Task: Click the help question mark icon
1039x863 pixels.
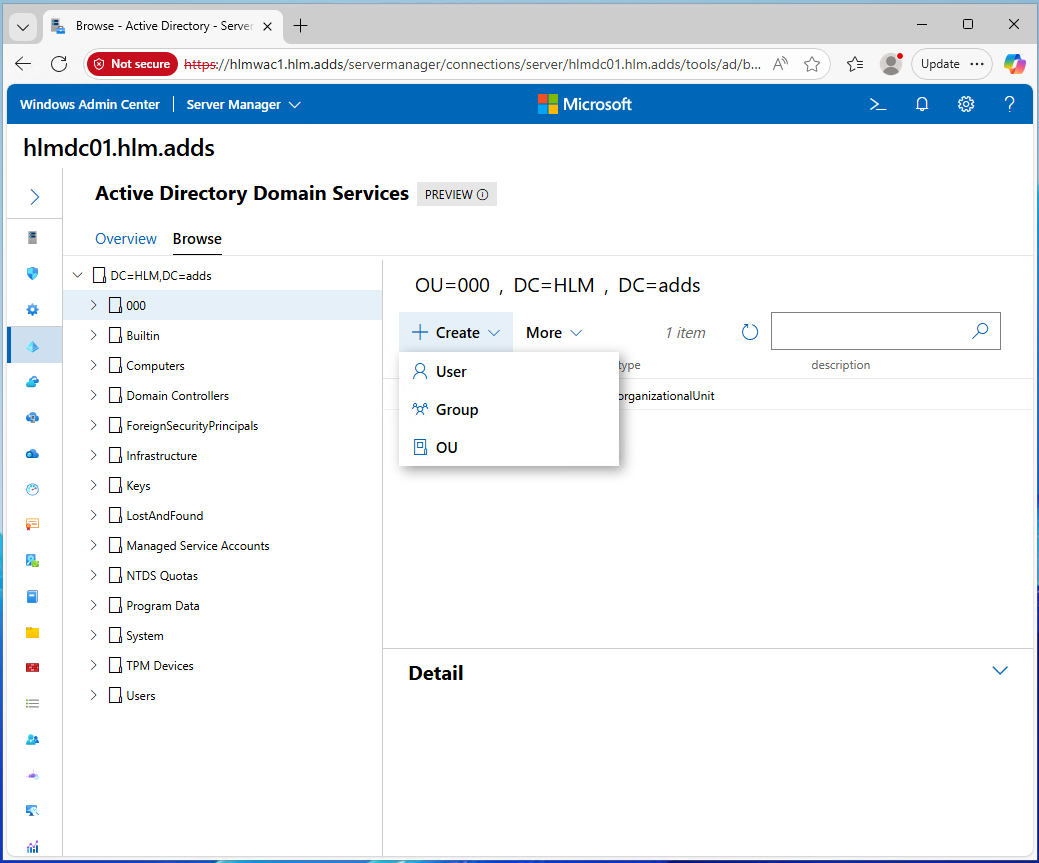Action: coord(1009,104)
